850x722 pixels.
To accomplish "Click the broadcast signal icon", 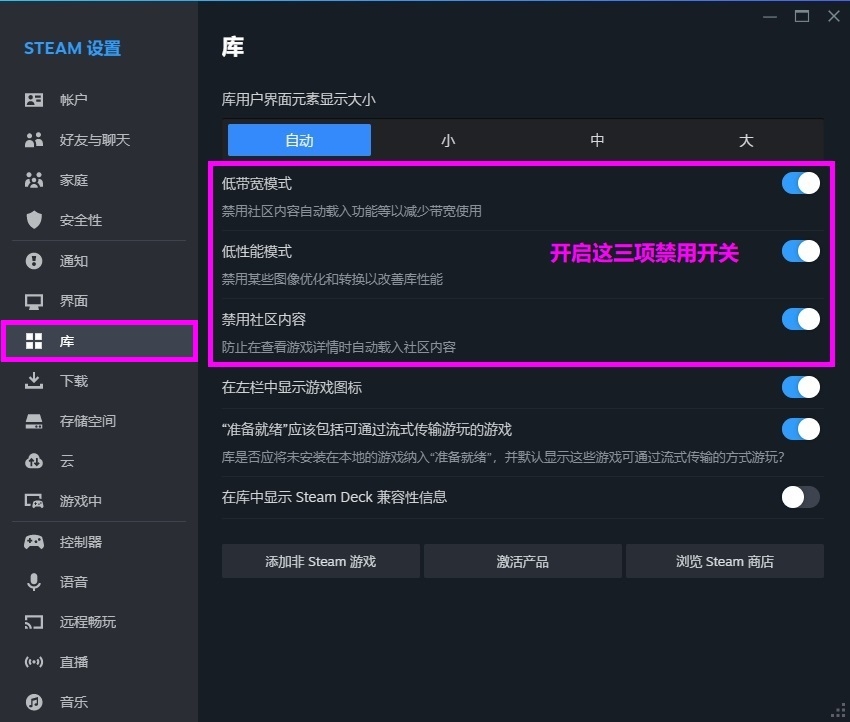I will [34, 662].
